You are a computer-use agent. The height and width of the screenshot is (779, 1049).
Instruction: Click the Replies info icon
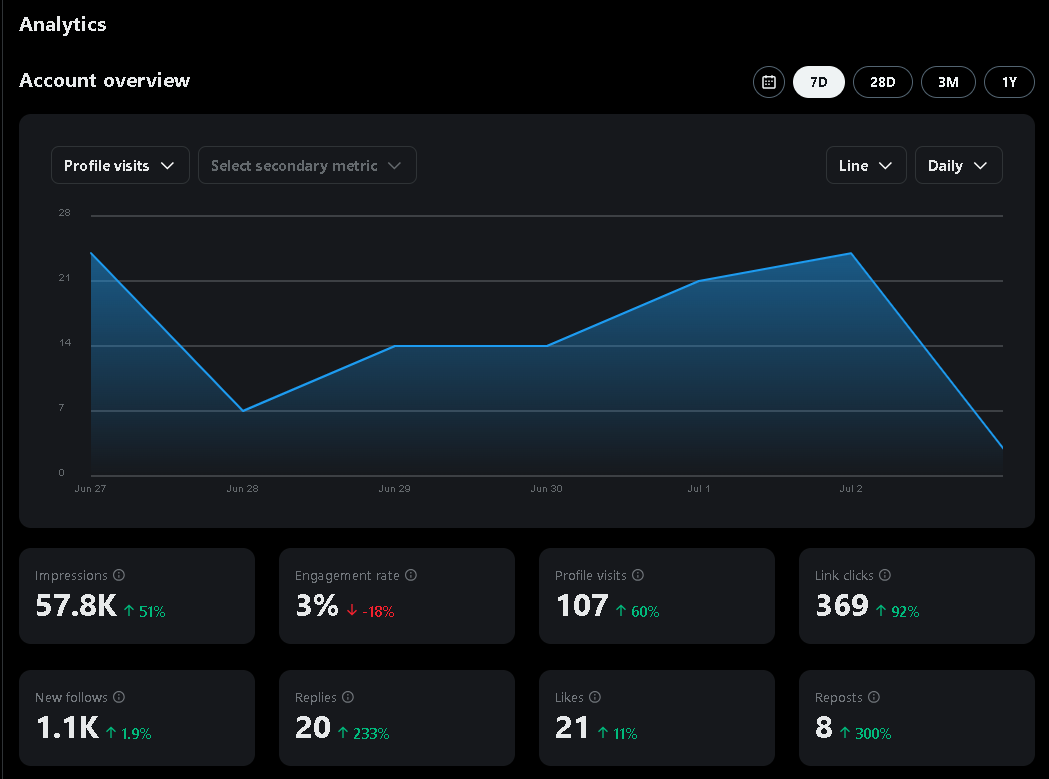click(x=346, y=697)
